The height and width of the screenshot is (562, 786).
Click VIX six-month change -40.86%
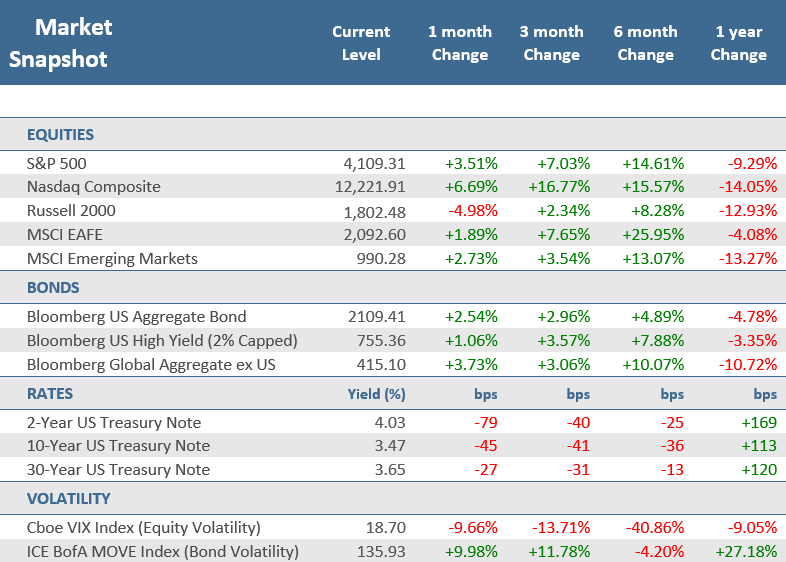click(x=655, y=527)
